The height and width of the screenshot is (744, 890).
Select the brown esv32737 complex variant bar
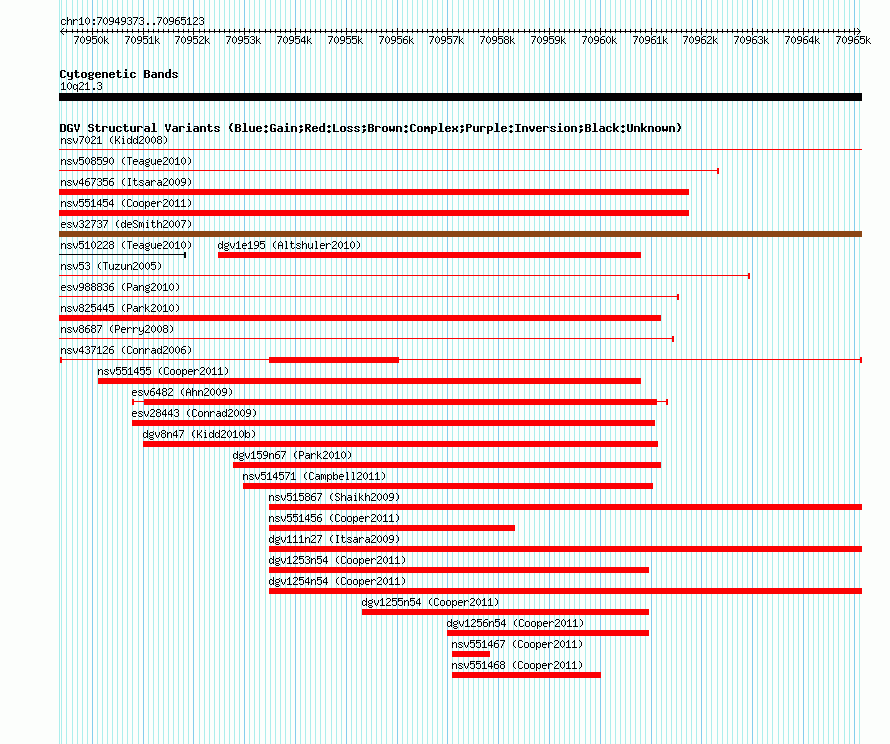click(x=460, y=234)
